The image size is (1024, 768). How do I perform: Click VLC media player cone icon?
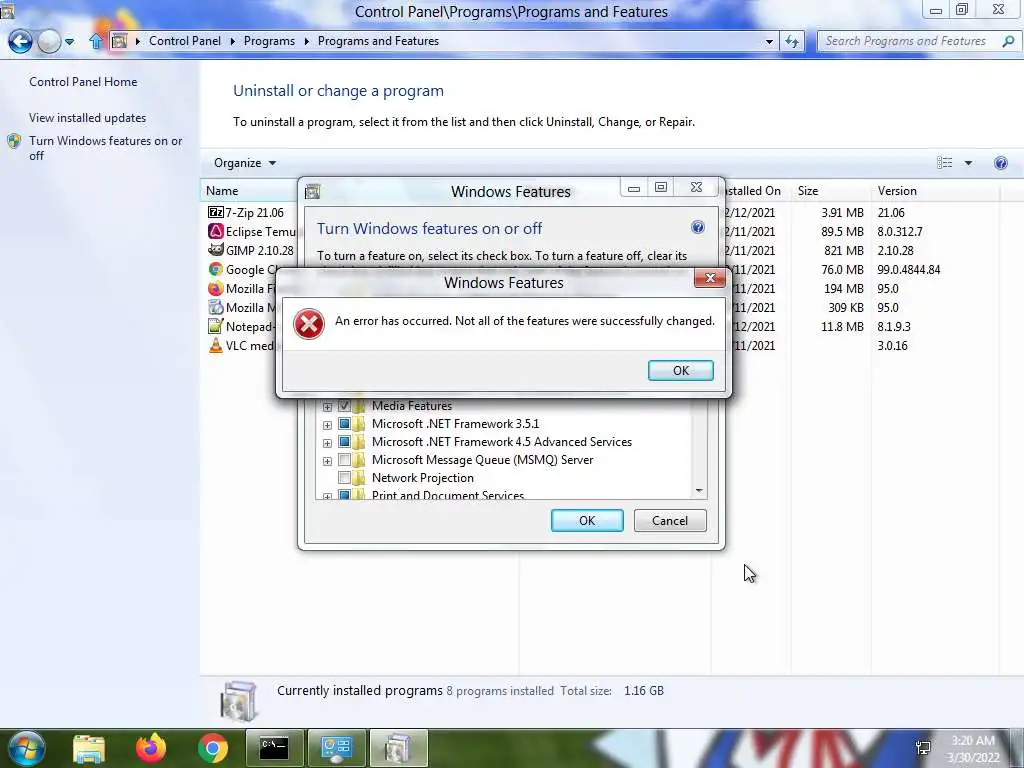[216, 345]
